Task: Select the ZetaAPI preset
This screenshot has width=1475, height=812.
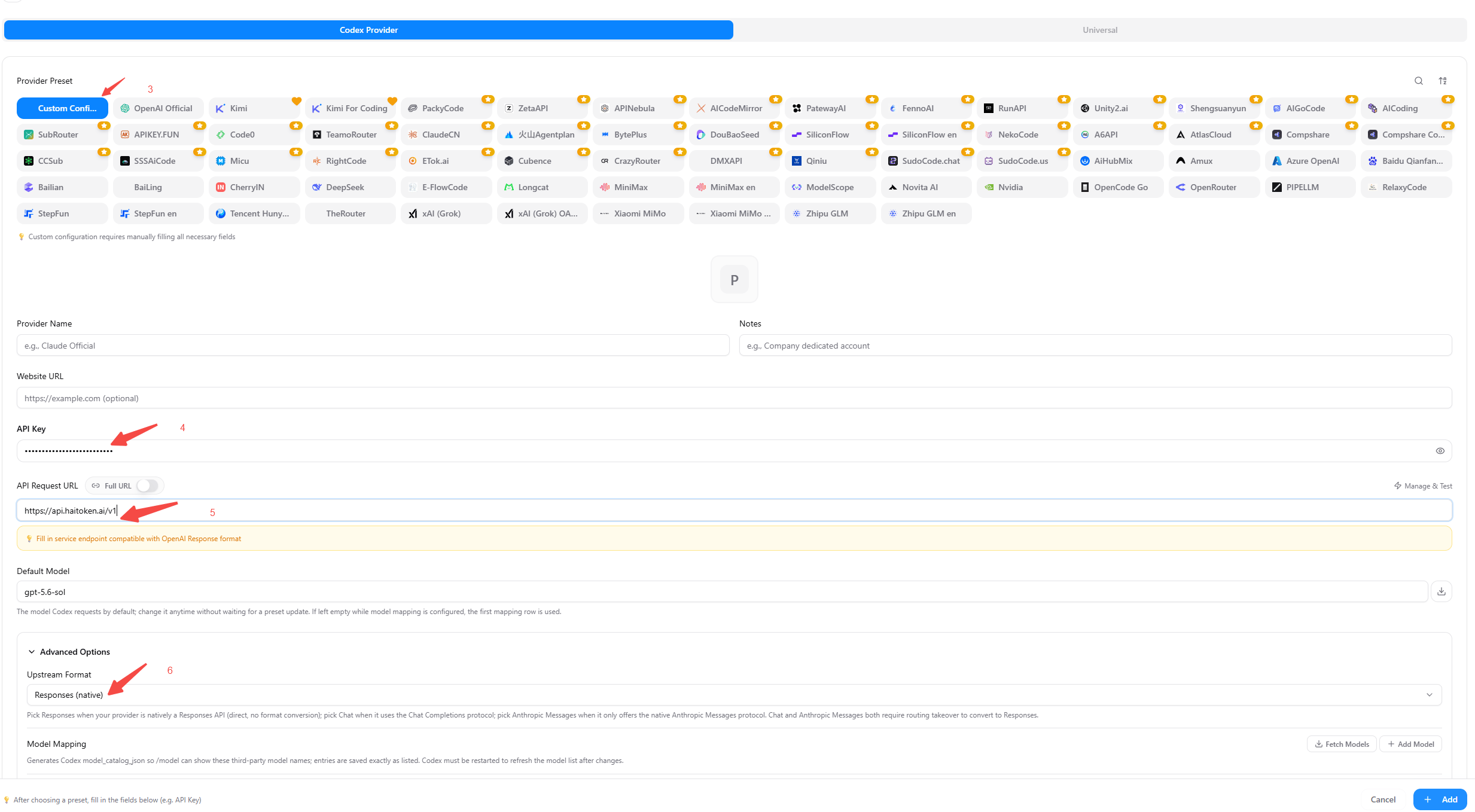Action: [543, 108]
